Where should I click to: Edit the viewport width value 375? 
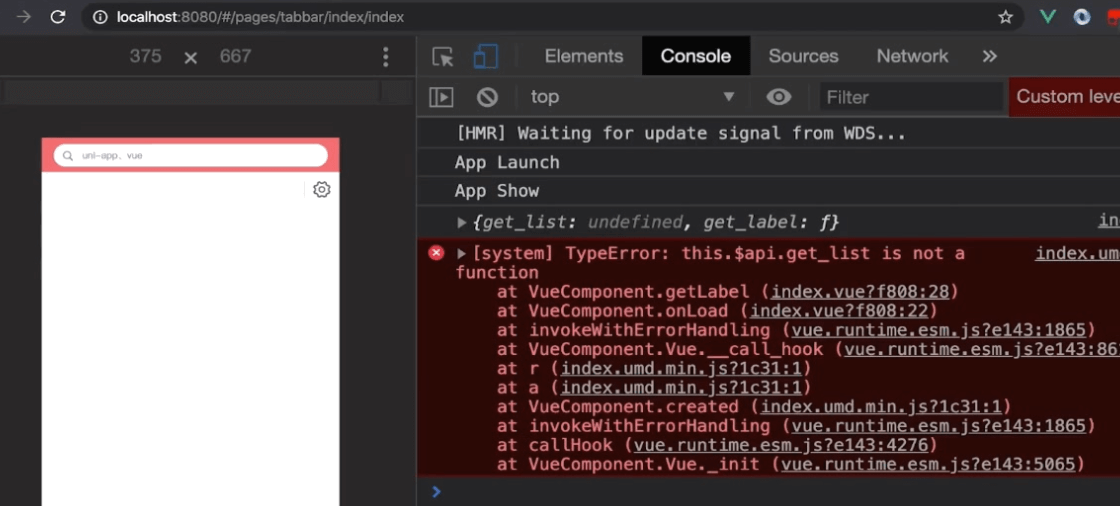click(x=146, y=56)
